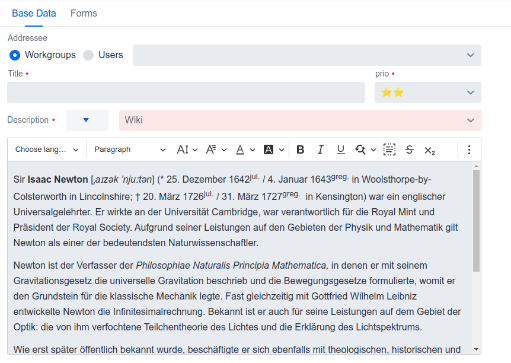
Task: Click the bold text "Isaac Newton"
Action: 58,180
